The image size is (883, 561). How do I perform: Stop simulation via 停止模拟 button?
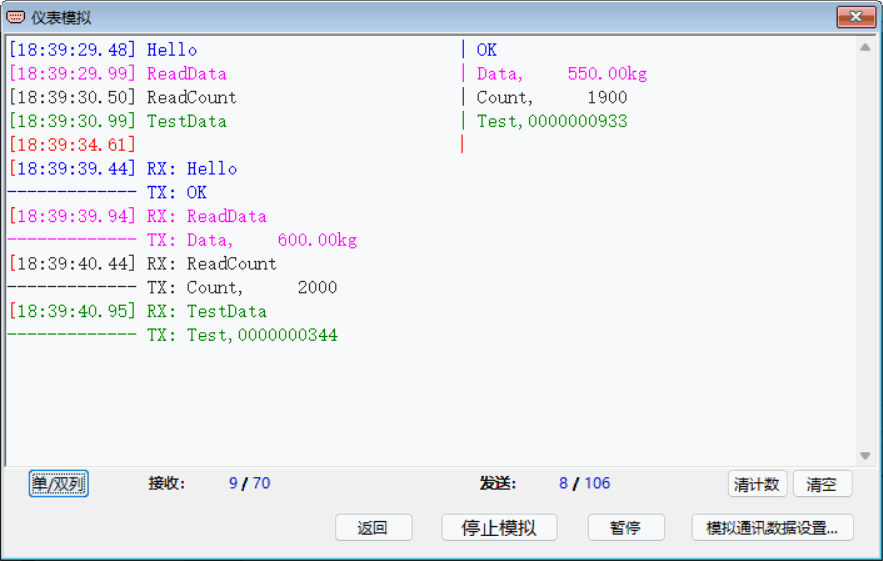coord(499,528)
